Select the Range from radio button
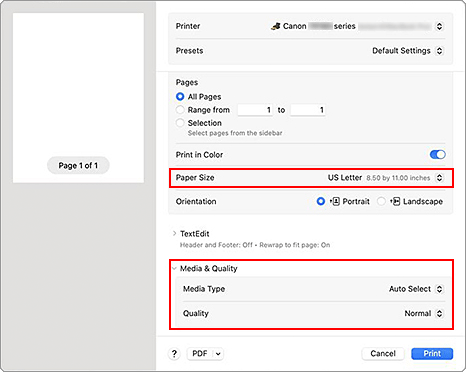The image size is (466, 372). tap(180, 110)
